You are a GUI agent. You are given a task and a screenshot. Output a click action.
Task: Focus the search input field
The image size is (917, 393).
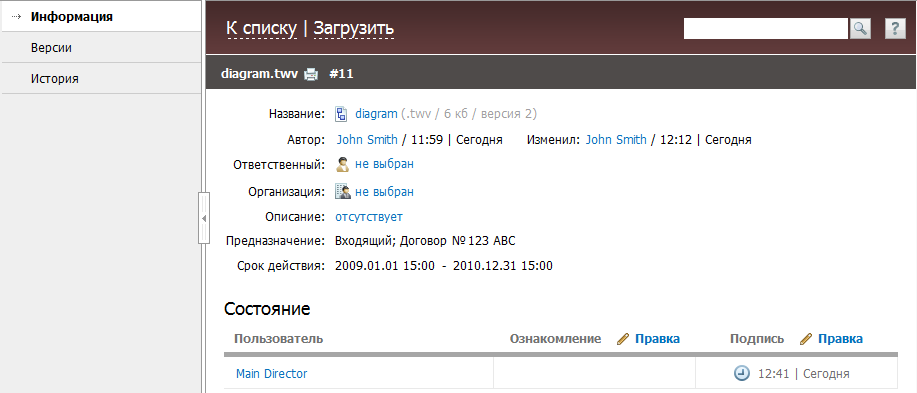click(766, 28)
